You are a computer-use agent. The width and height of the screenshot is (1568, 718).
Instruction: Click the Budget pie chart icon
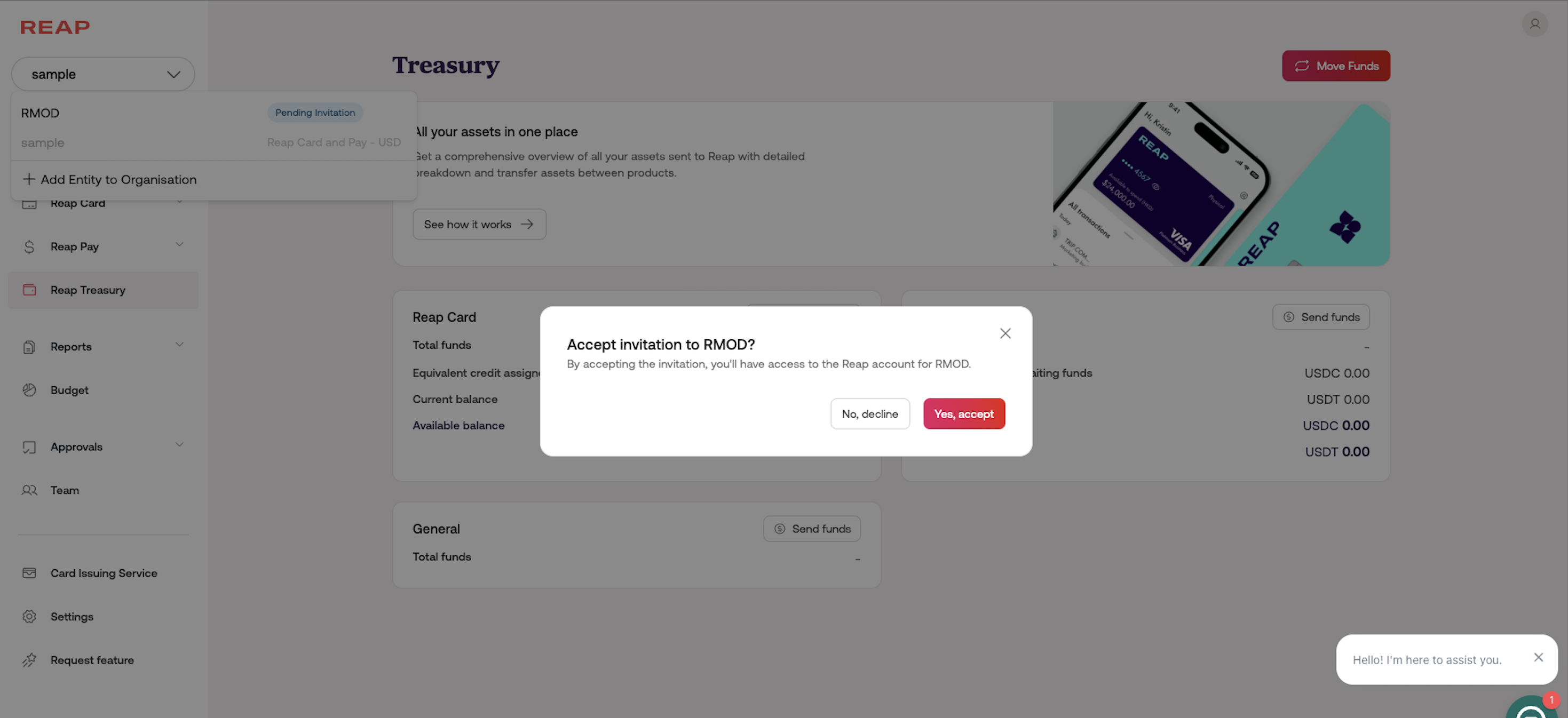click(29, 390)
